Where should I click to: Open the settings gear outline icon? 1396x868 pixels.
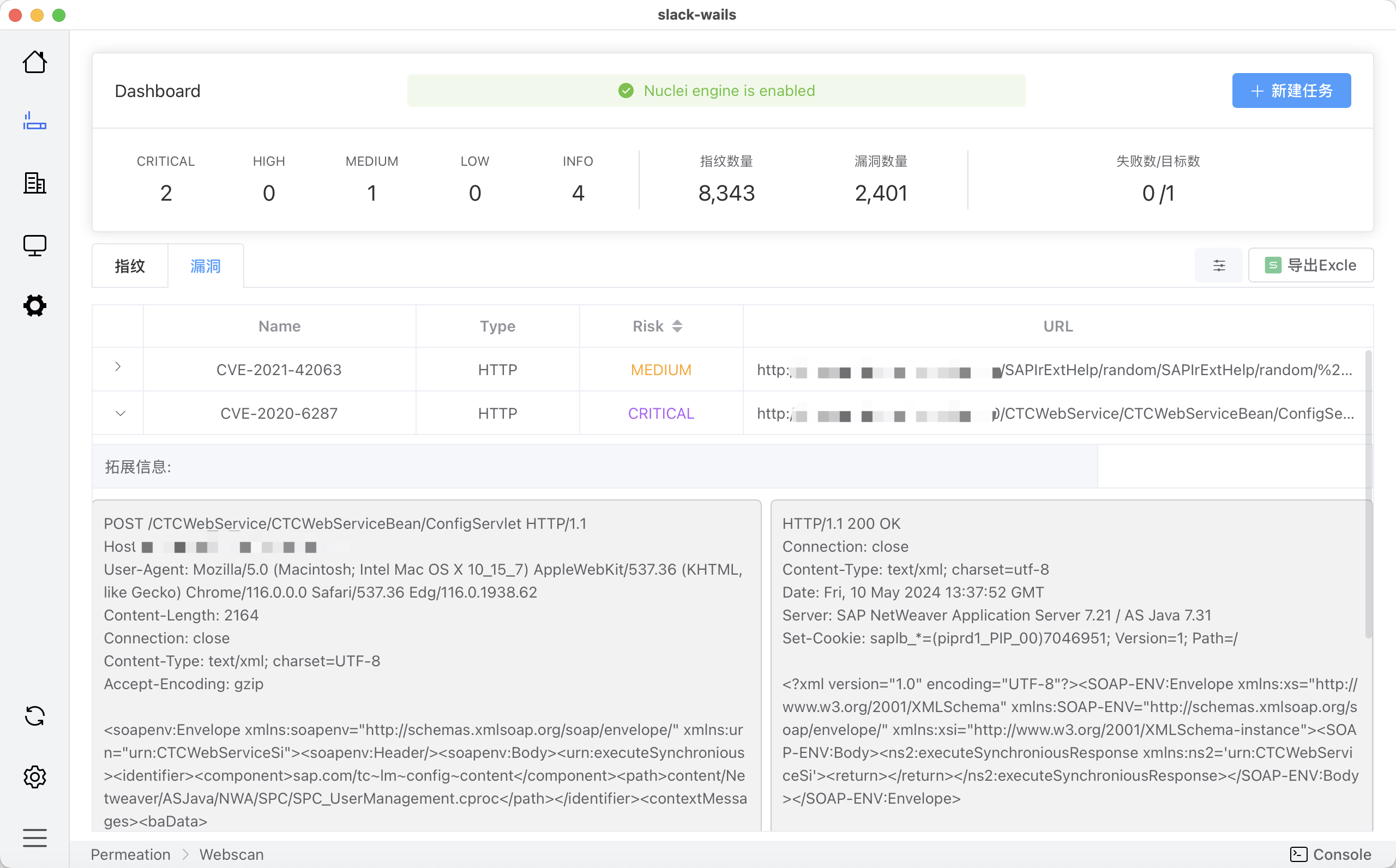coord(34,777)
